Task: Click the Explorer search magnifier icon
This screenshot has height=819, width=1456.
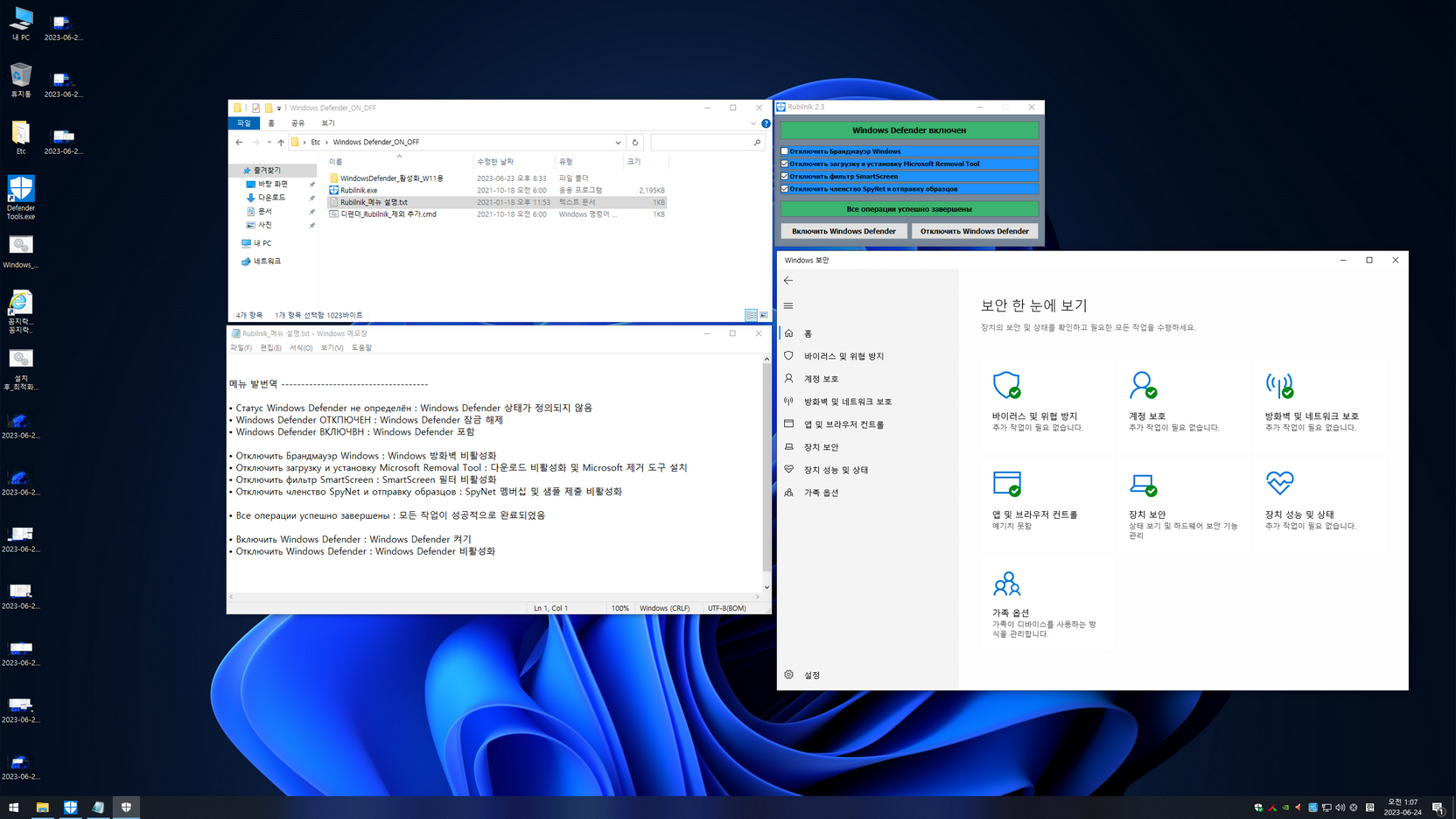Action: (757, 142)
